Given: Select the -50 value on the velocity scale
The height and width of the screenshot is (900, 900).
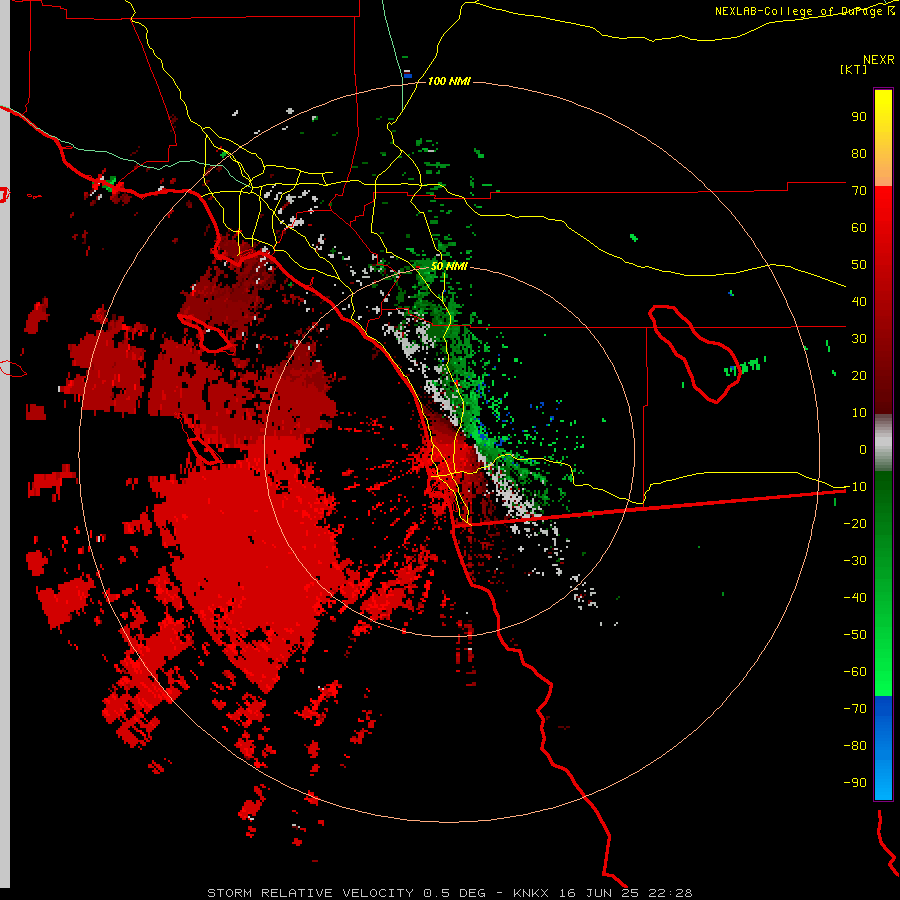Looking at the screenshot, I should click(855, 635).
